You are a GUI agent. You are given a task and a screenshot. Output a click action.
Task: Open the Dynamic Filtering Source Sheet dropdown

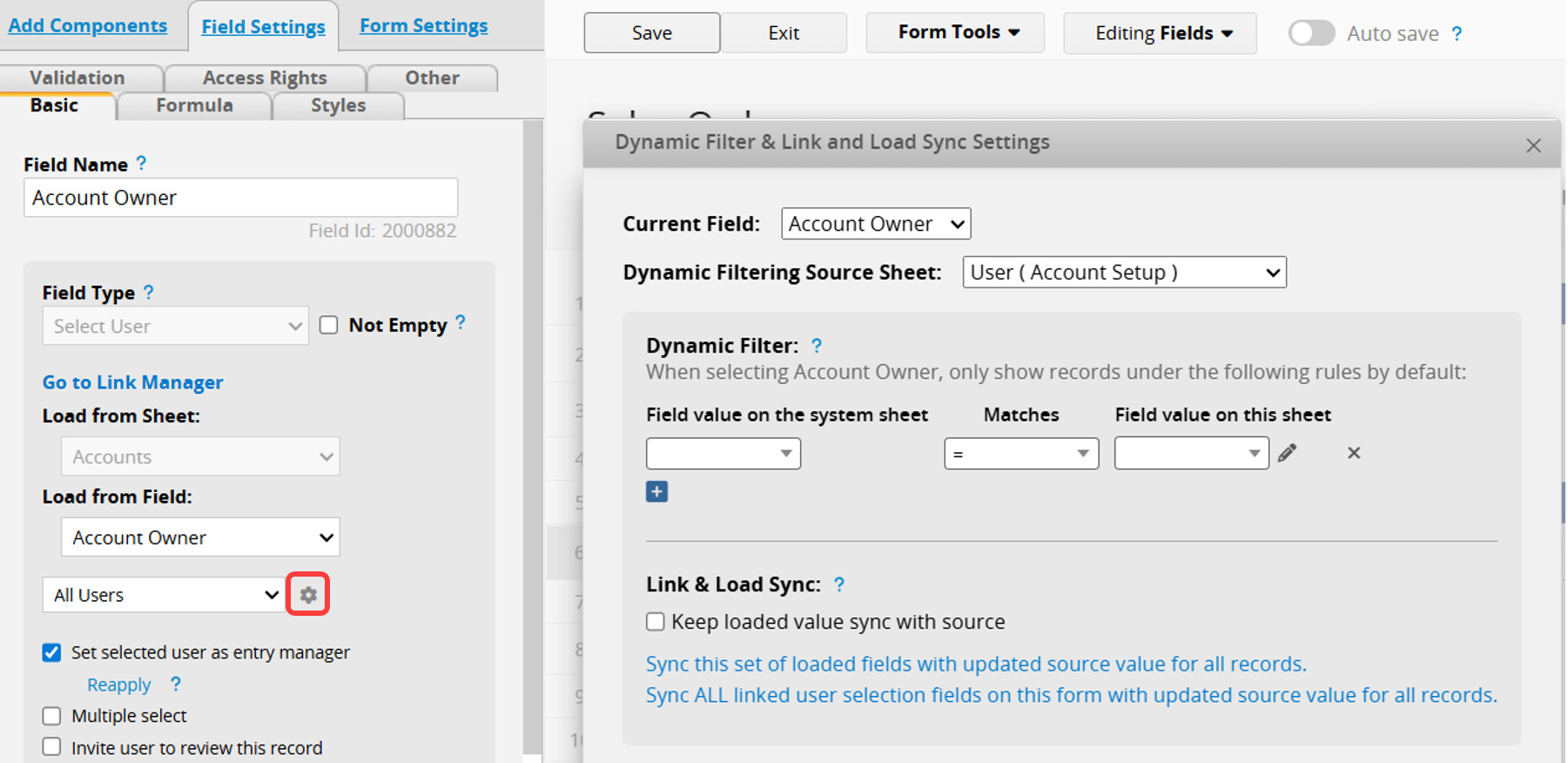point(1123,273)
